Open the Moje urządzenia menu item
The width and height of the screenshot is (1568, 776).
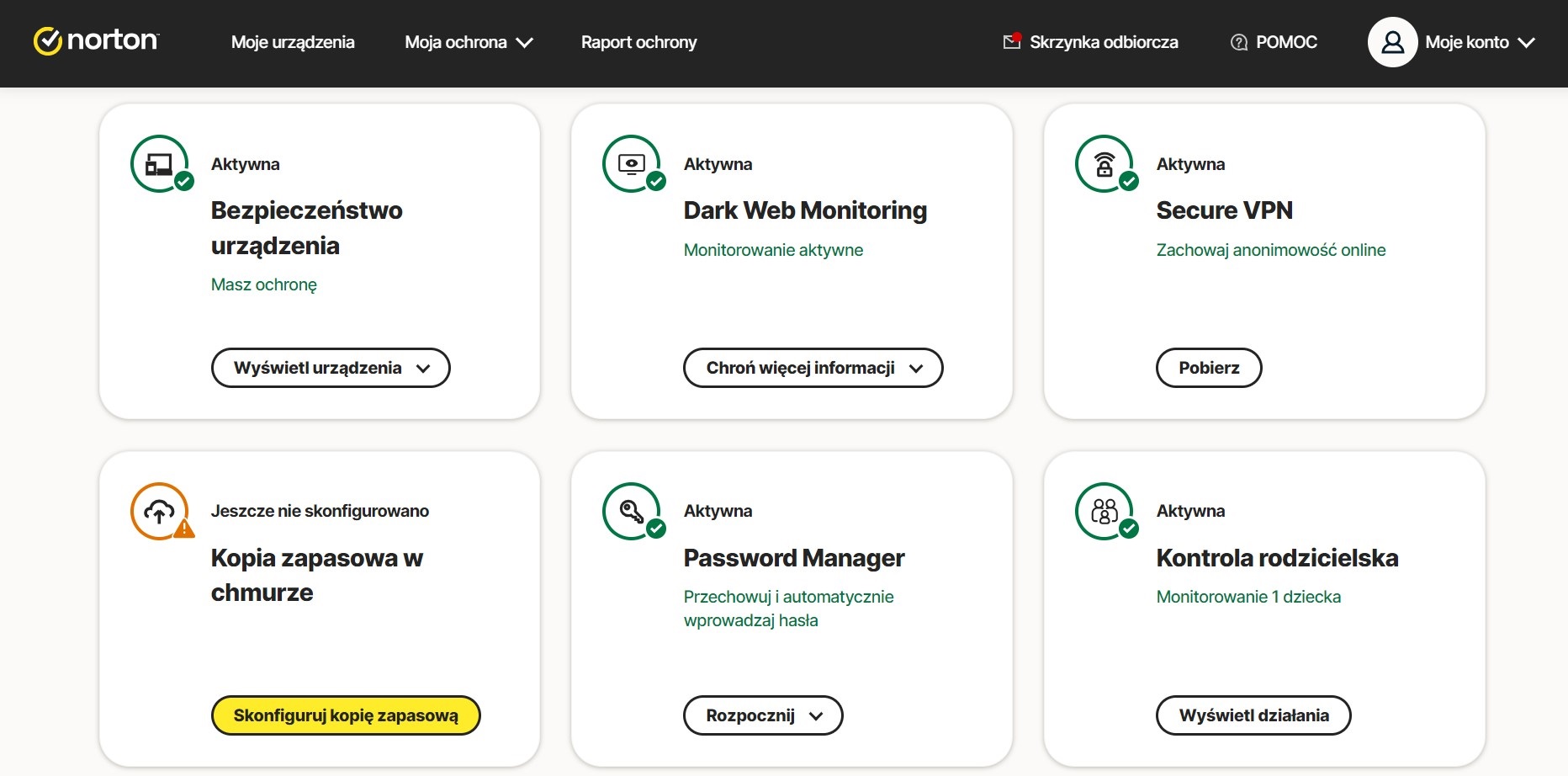click(x=293, y=42)
